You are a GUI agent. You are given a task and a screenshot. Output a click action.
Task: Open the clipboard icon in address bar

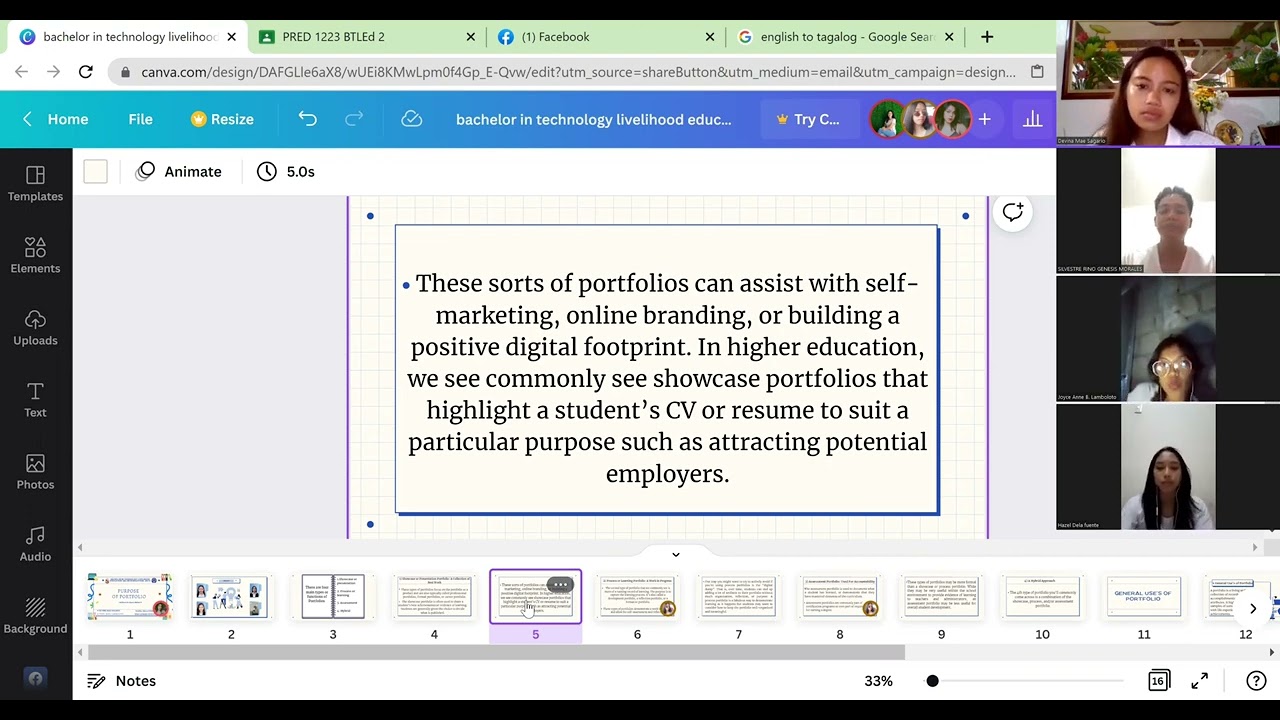pyautogui.click(x=1037, y=72)
